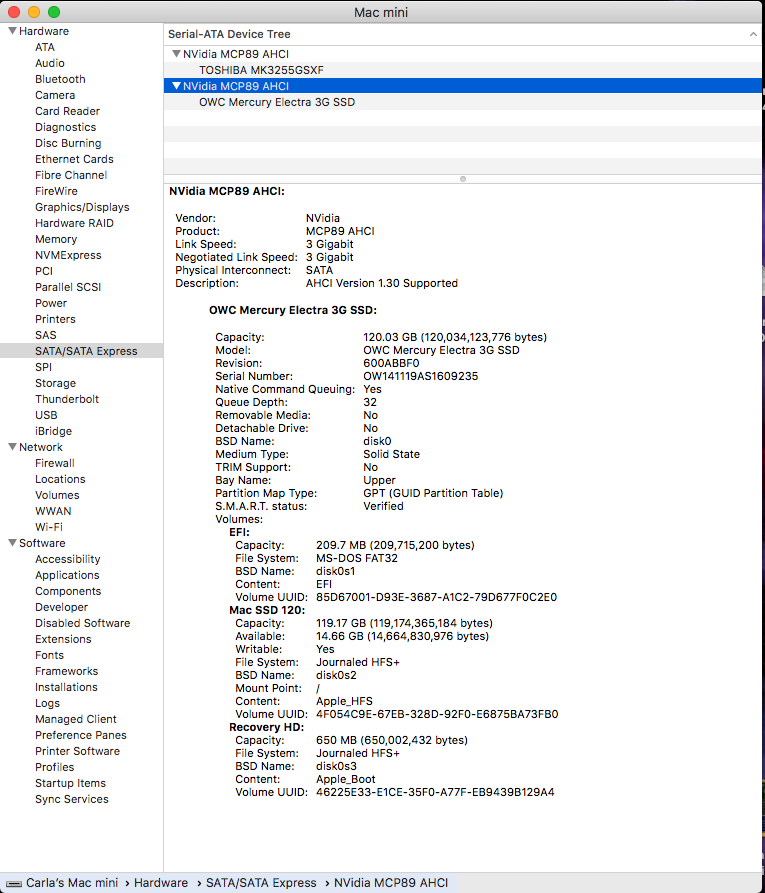Open Bluetooth hardware info
765x893 pixels.
pyautogui.click(x=60, y=79)
